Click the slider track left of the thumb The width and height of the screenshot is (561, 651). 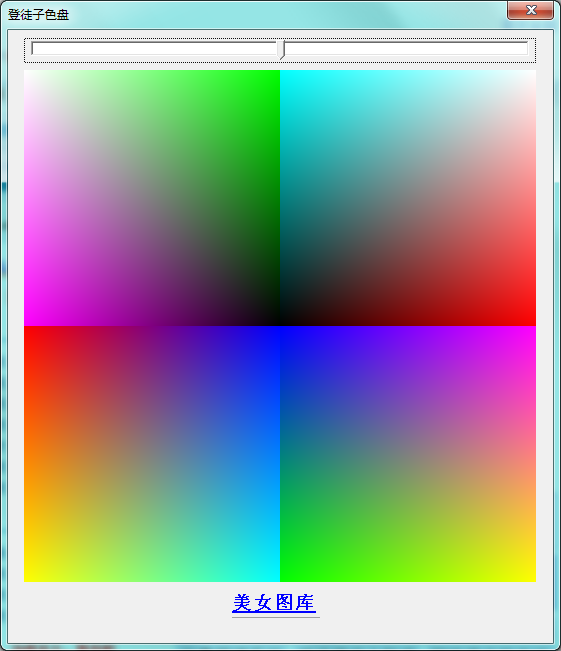coord(155,48)
